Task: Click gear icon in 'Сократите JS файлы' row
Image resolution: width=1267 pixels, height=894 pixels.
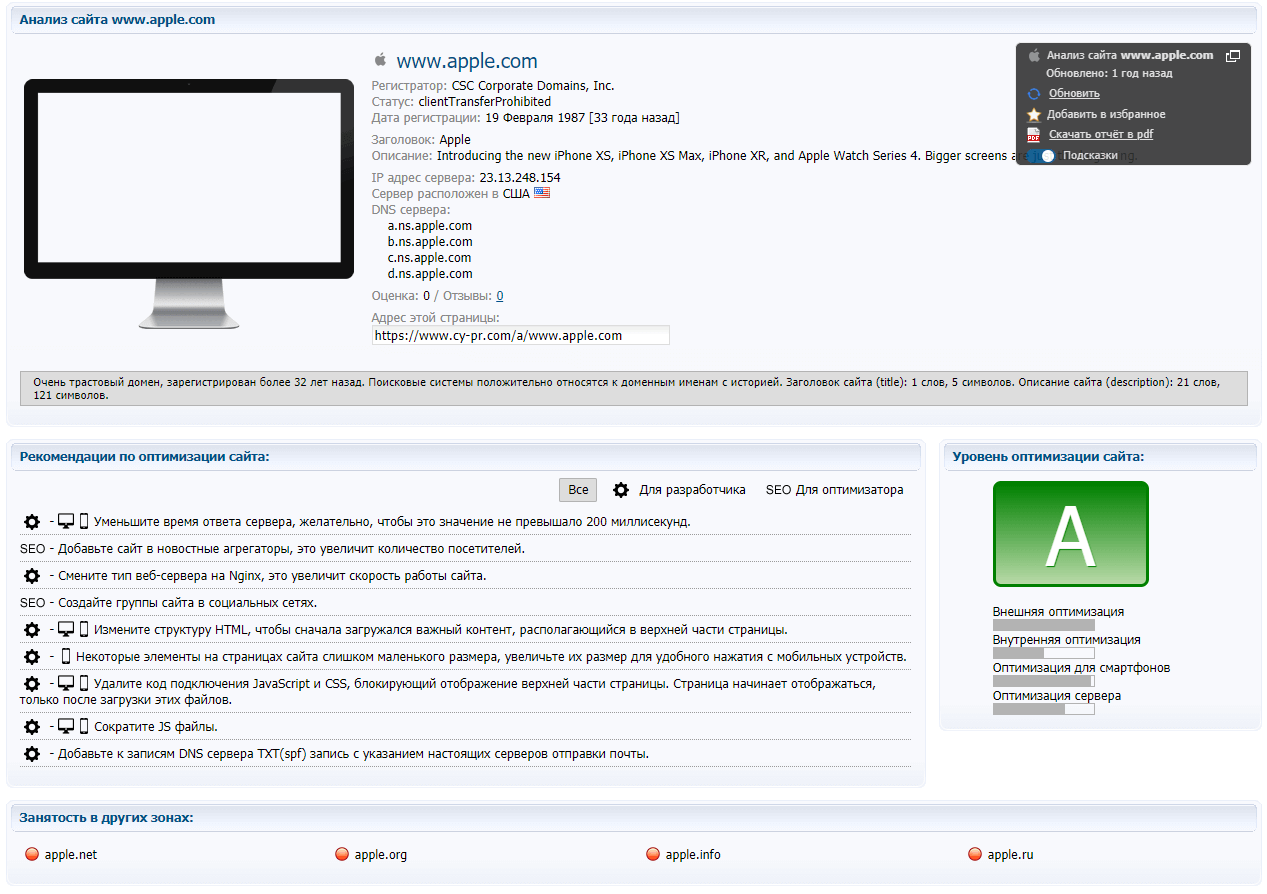Action: [x=32, y=727]
